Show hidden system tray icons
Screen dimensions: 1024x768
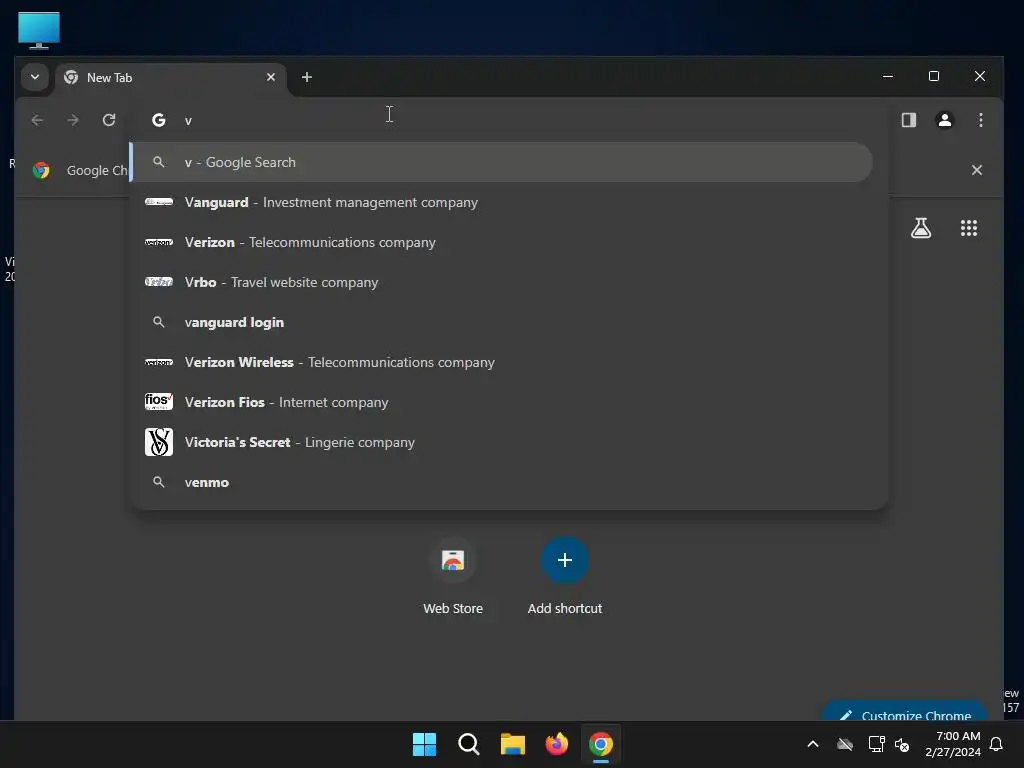[812, 744]
